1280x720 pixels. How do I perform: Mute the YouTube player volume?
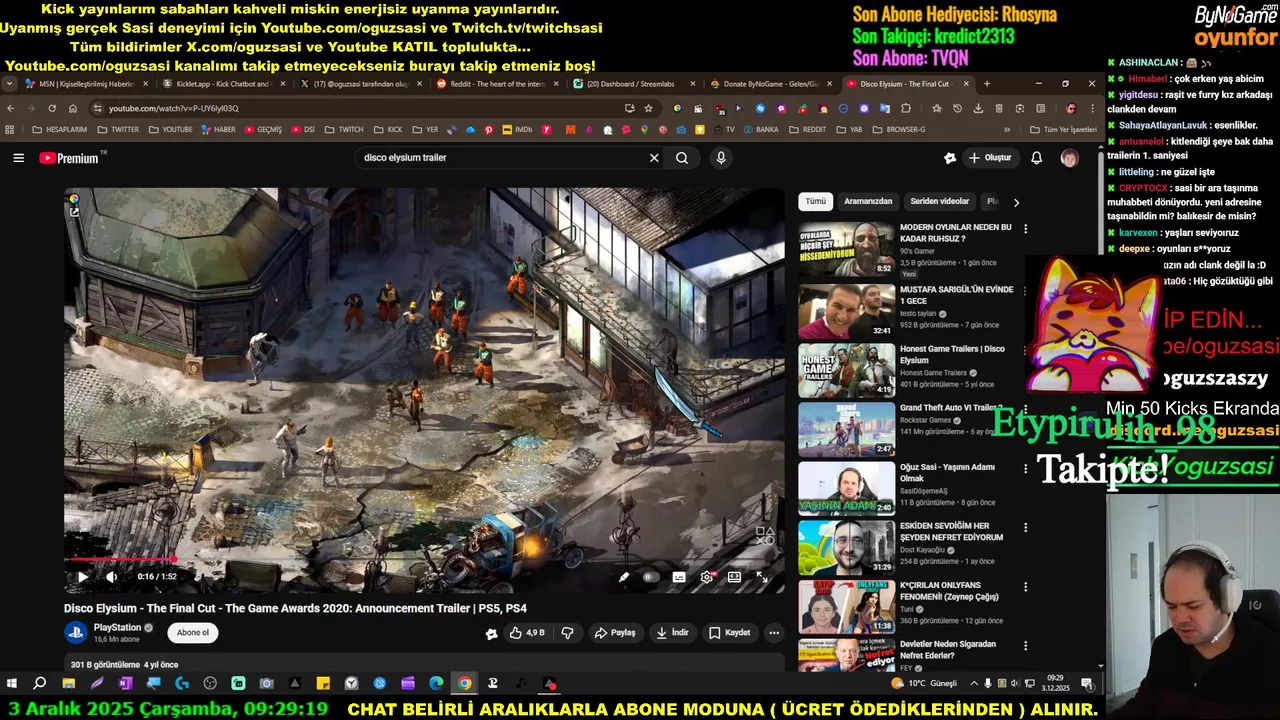coord(111,576)
